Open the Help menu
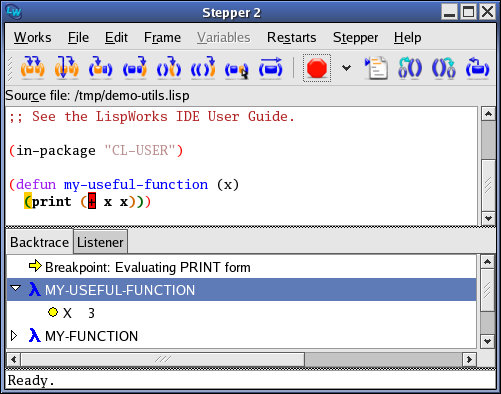The image size is (501, 394). [x=407, y=37]
